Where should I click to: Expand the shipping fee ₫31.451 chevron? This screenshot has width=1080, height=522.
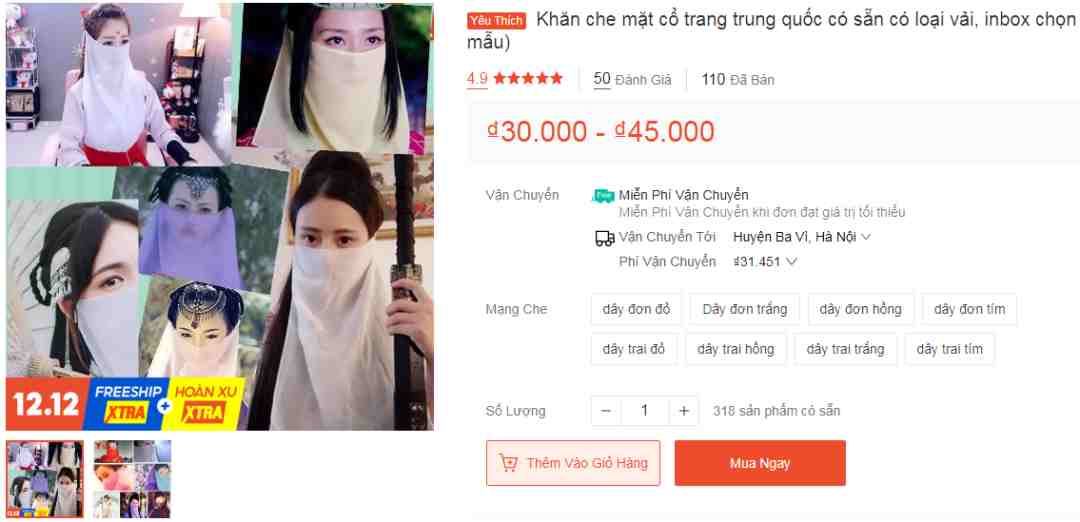(x=792, y=262)
